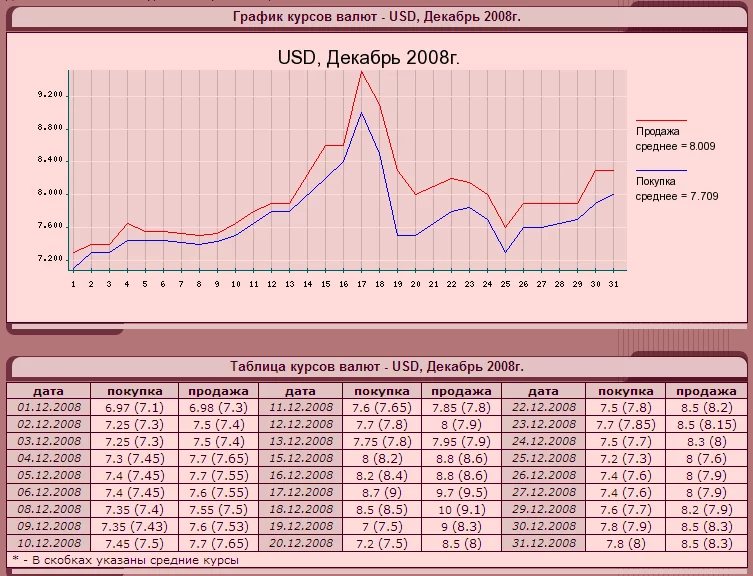Click the date cell 20.12.2008

[x=301, y=543]
